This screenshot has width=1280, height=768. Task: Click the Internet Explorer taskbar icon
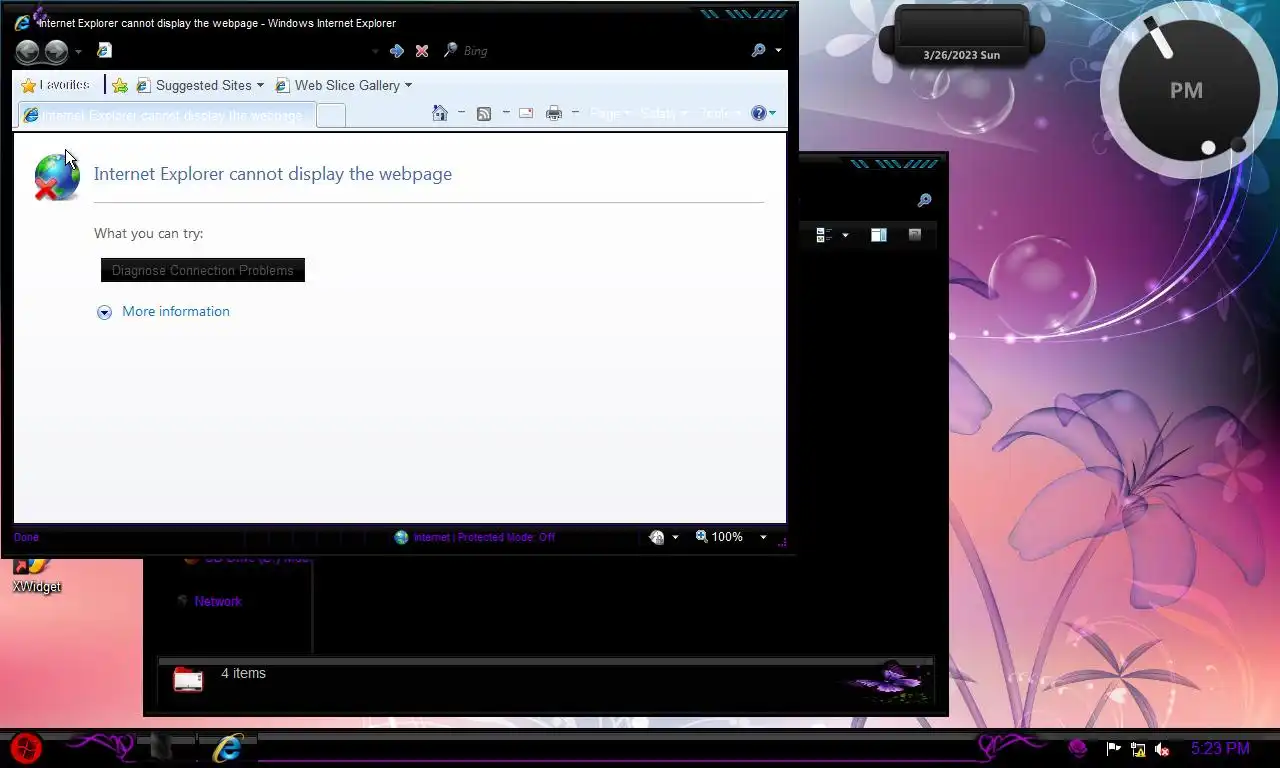[228, 748]
